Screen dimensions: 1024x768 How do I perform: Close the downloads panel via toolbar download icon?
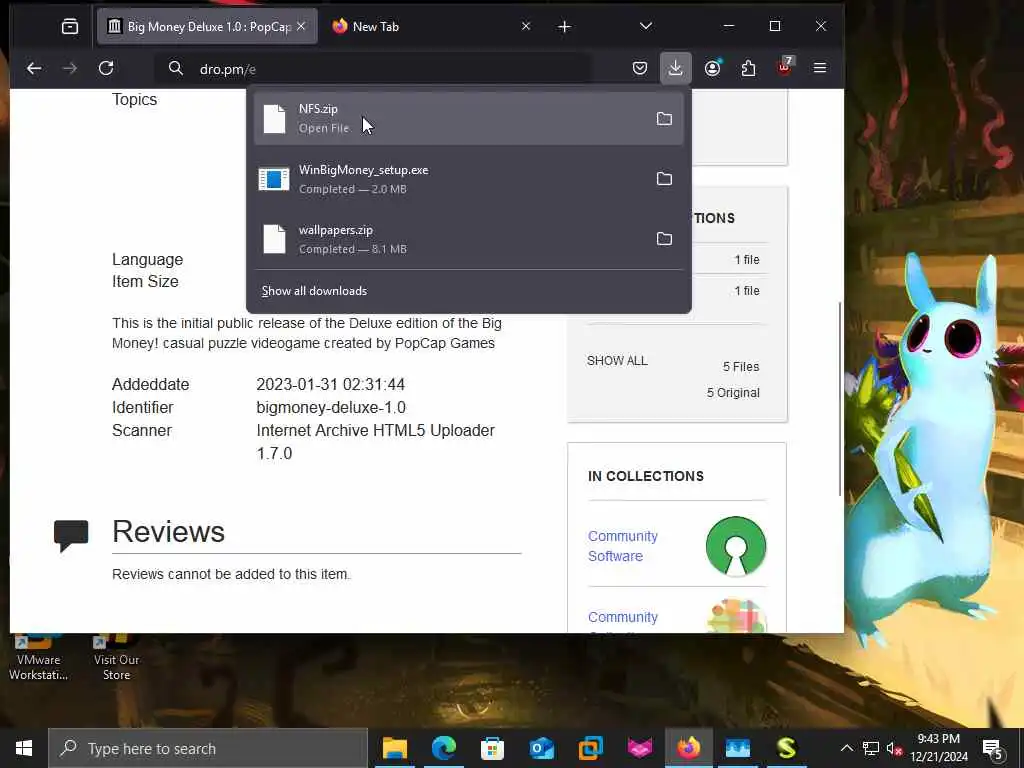pyautogui.click(x=675, y=68)
